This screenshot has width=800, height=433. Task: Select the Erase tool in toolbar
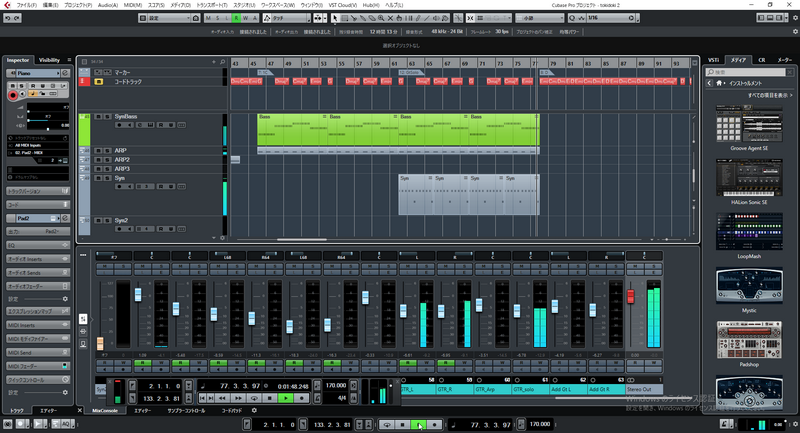coord(372,18)
